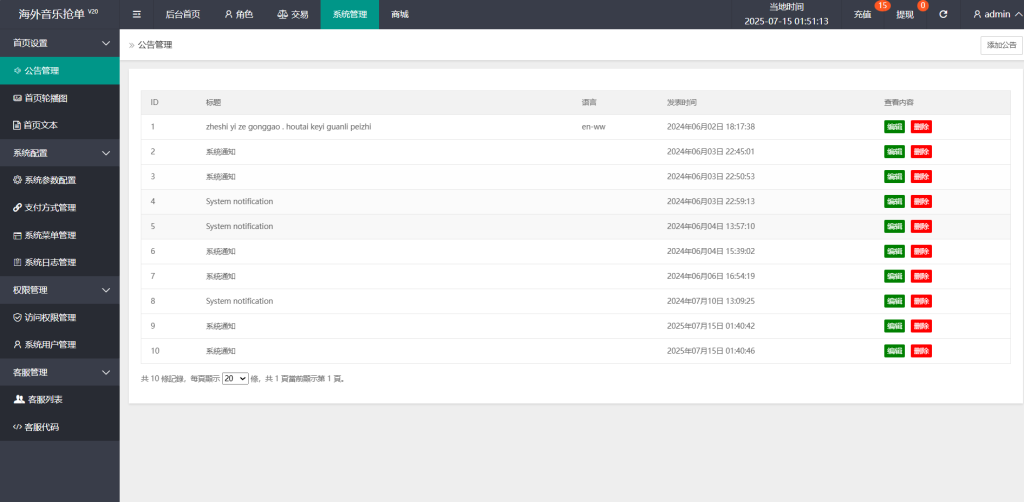Edit announcement with ID 6
The height and width of the screenshot is (502, 1024).
[895, 251]
